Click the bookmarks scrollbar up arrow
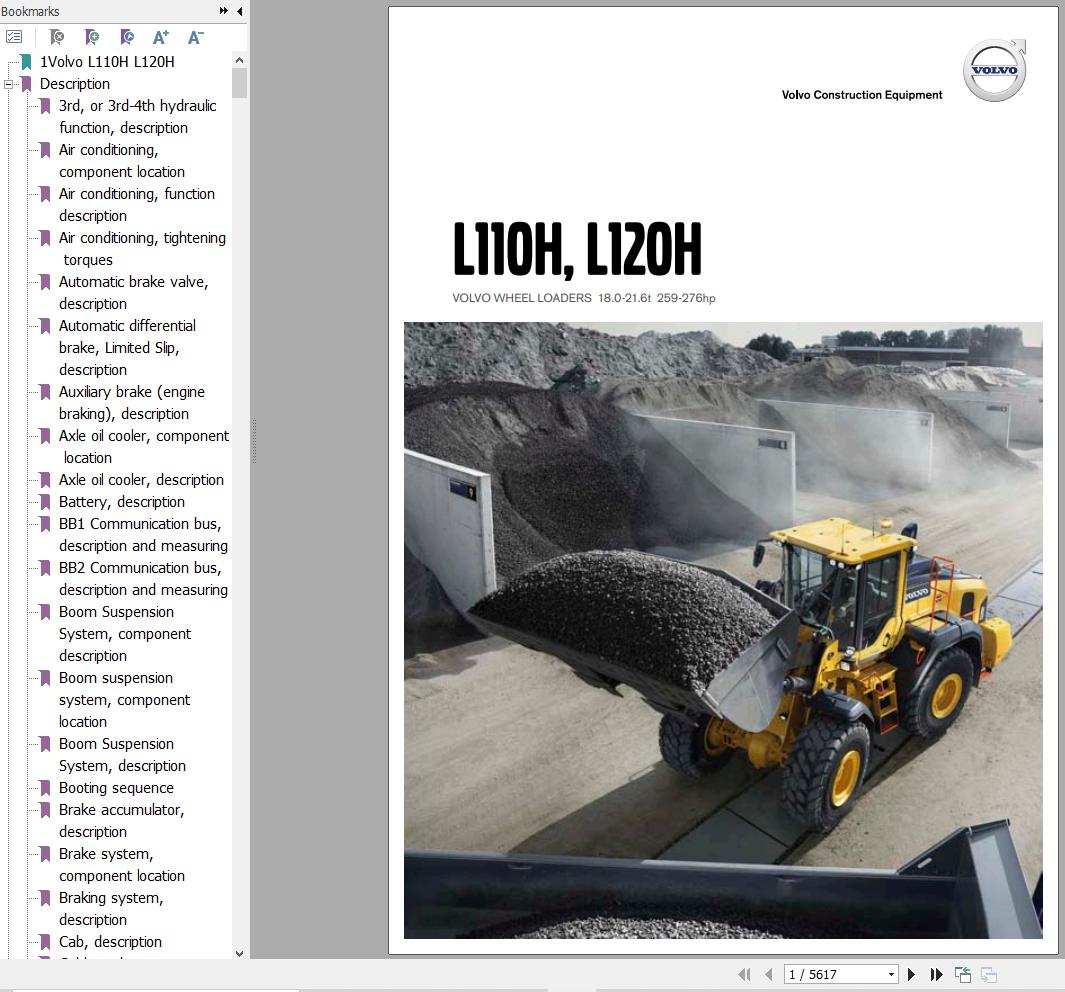Screen dimensions: 1065x992 tap(239, 60)
